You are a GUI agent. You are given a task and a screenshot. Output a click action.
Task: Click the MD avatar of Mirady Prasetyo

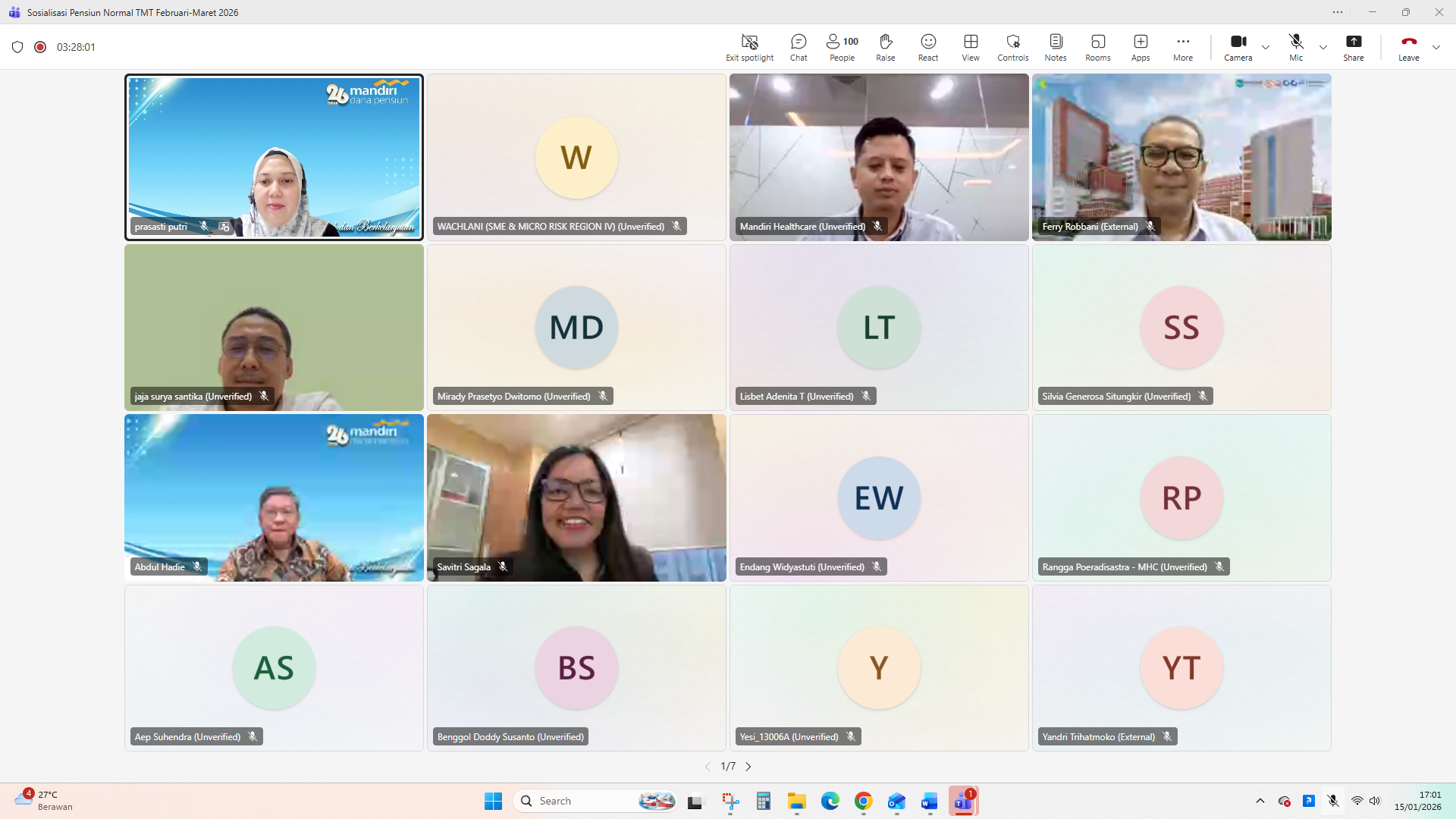(576, 328)
